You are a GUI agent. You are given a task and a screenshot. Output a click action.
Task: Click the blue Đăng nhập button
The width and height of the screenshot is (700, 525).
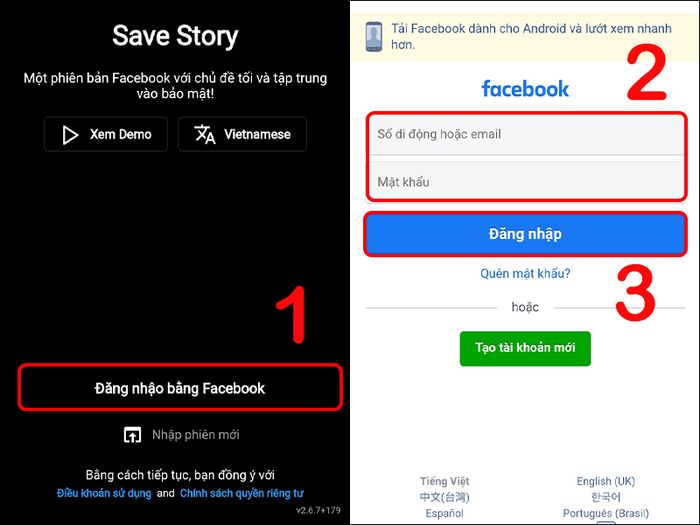525,234
